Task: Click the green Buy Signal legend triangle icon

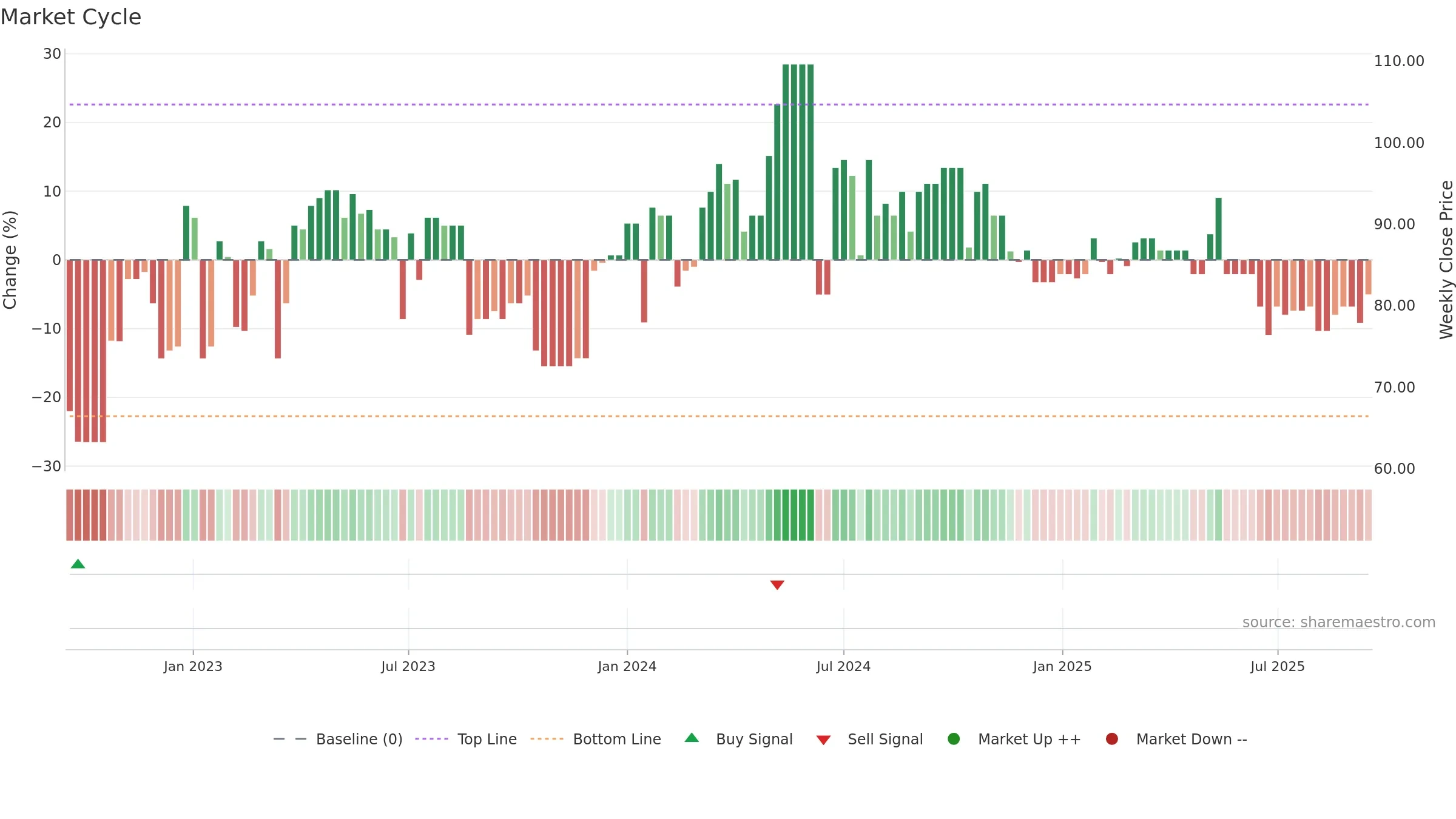Action: click(692, 738)
